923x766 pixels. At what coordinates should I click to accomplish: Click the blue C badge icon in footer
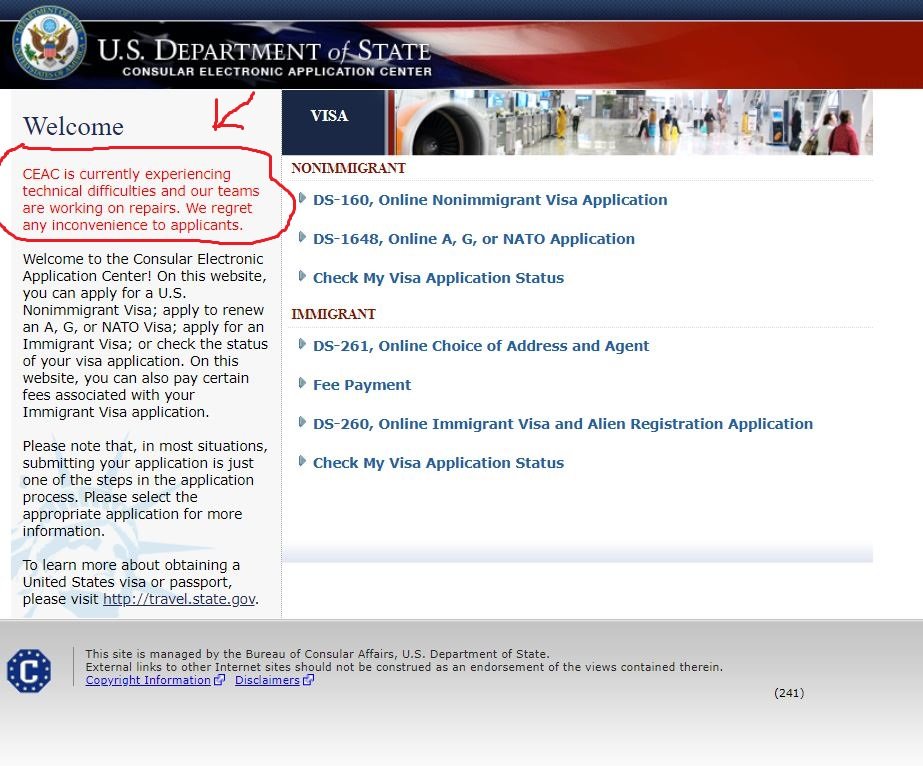[x=29, y=671]
